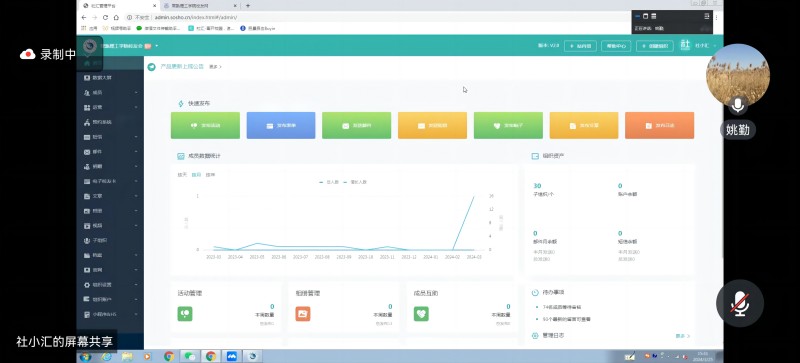Click the 社 logo avatar in header

coord(685,45)
